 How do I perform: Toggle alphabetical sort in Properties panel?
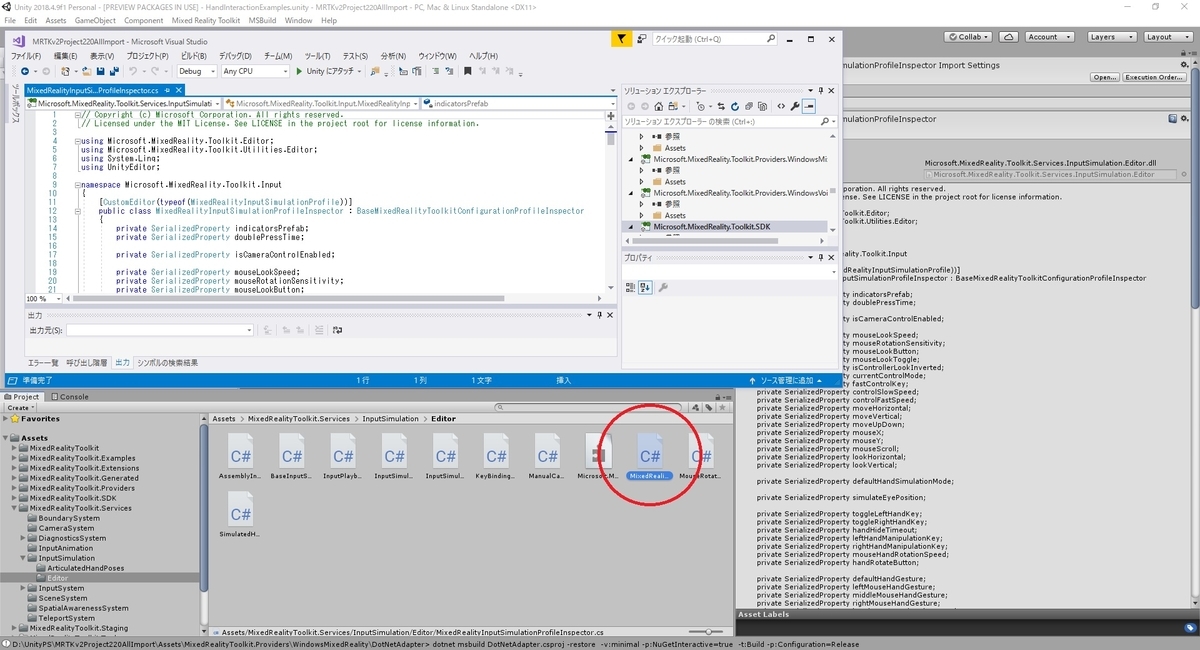pyautogui.click(x=645, y=287)
